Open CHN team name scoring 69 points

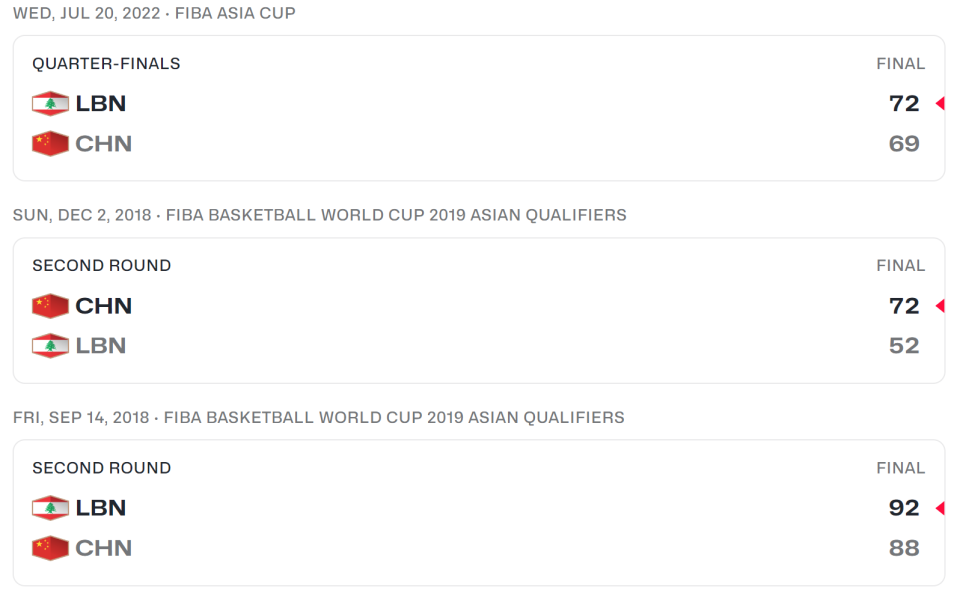(103, 143)
